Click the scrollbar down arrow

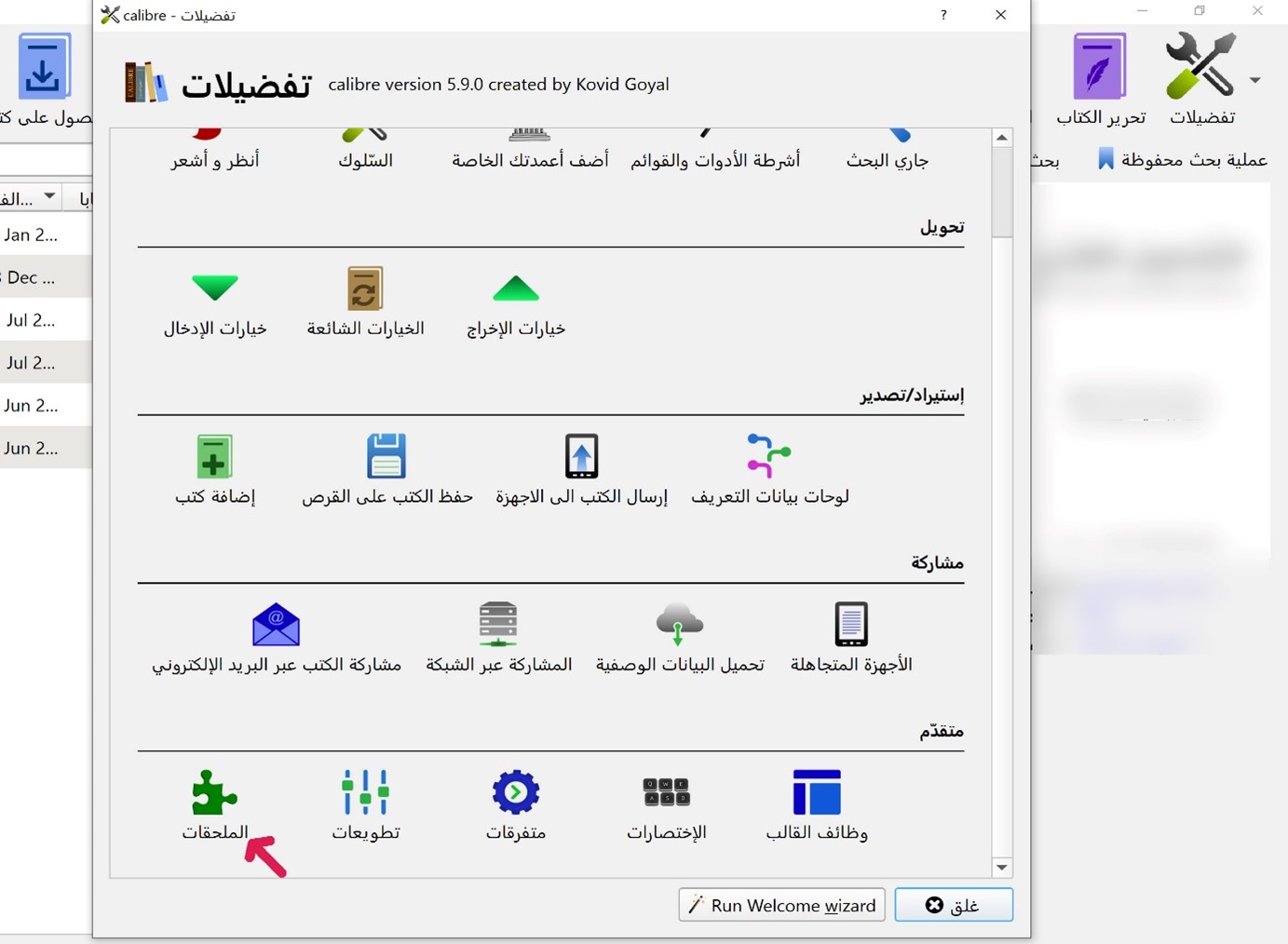[1002, 868]
